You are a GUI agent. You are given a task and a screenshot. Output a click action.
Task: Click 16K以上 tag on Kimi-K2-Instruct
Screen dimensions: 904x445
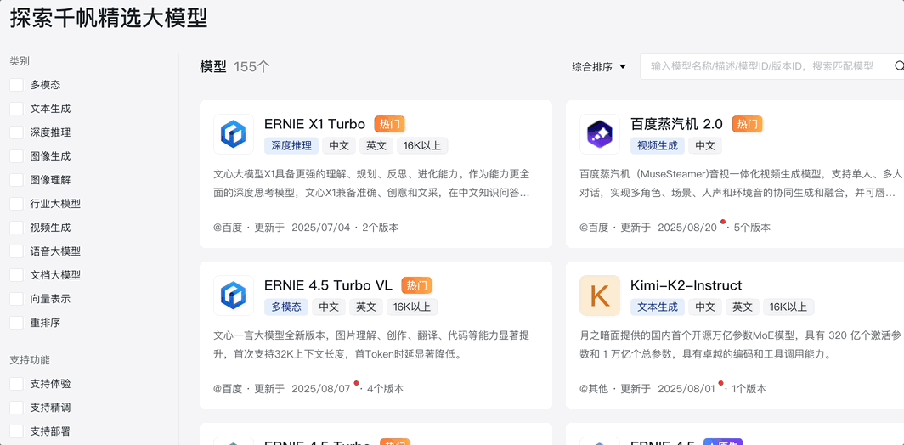[789, 307]
